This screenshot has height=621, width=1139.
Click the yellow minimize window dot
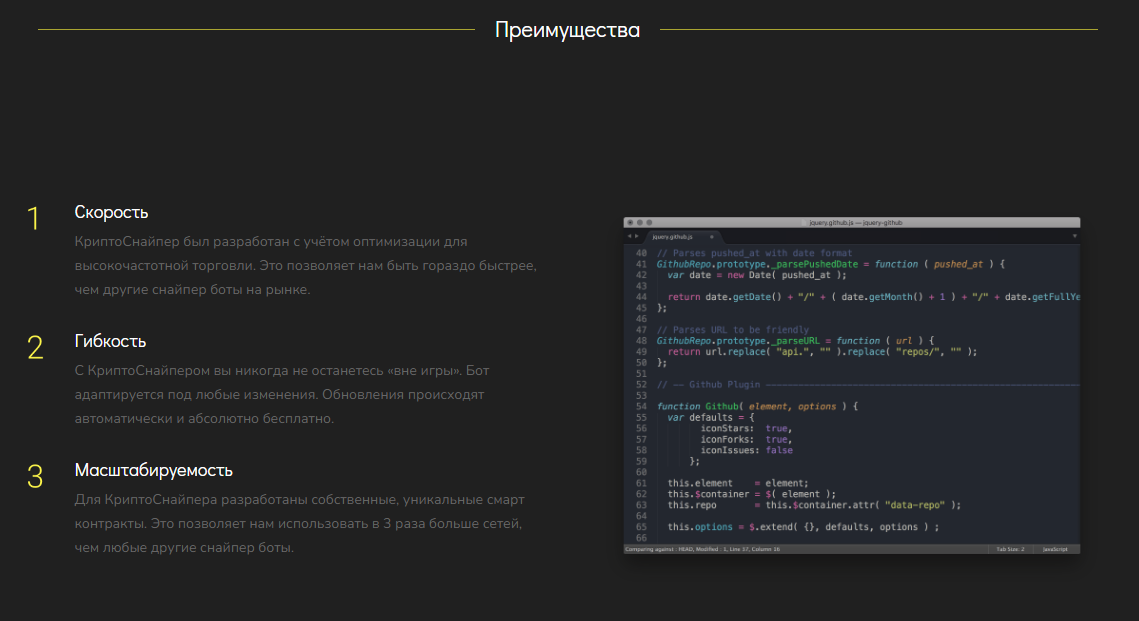point(639,222)
